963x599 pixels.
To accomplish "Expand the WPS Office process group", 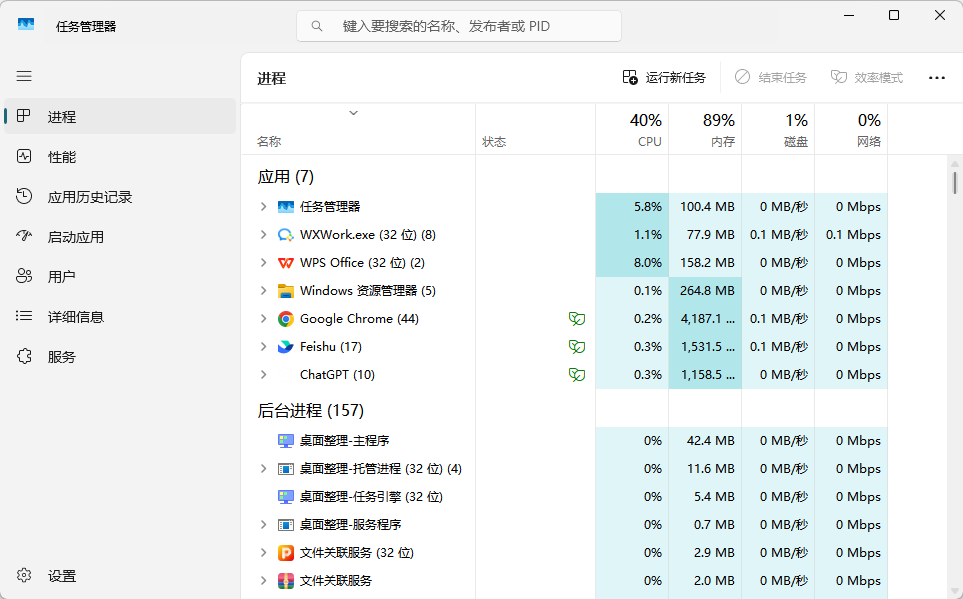I will coord(263,263).
